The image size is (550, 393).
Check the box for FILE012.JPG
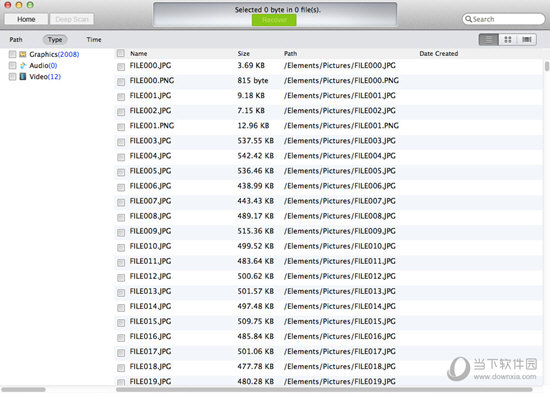click(x=121, y=278)
